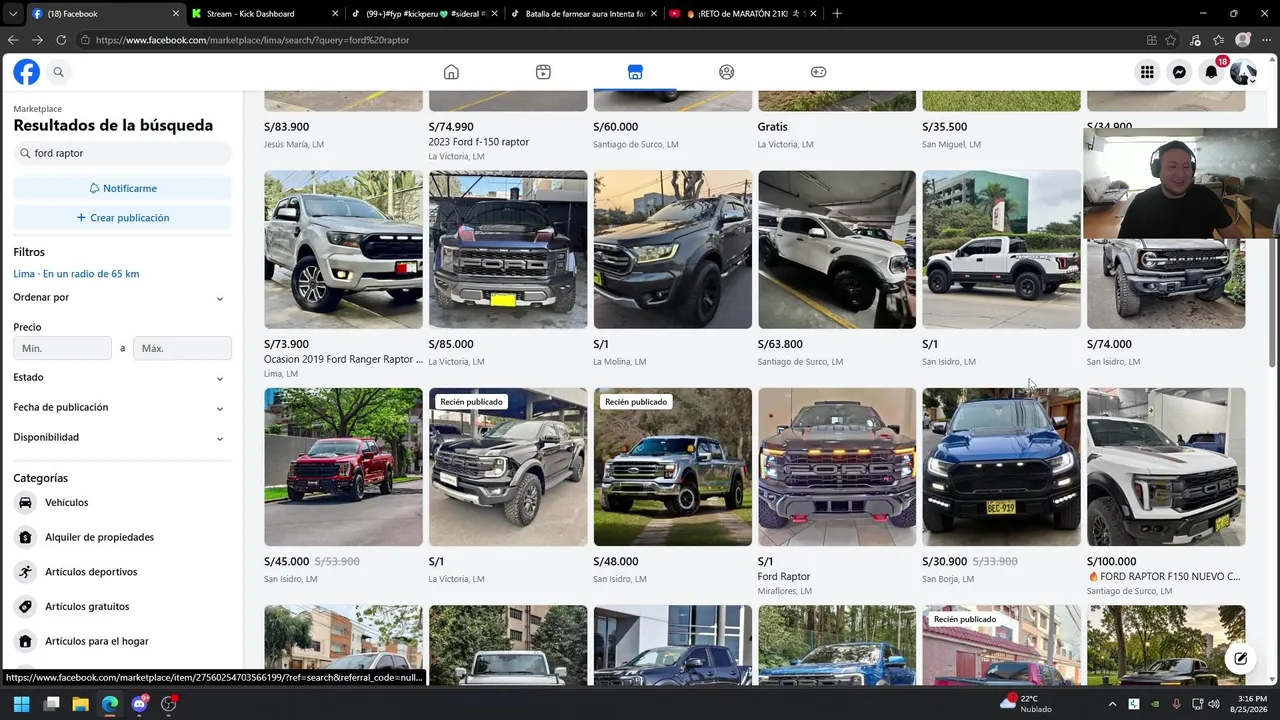This screenshot has width=1280, height=720.
Task: Open the S/30.900 San Borja listing photo
Action: pyautogui.click(x=1001, y=467)
